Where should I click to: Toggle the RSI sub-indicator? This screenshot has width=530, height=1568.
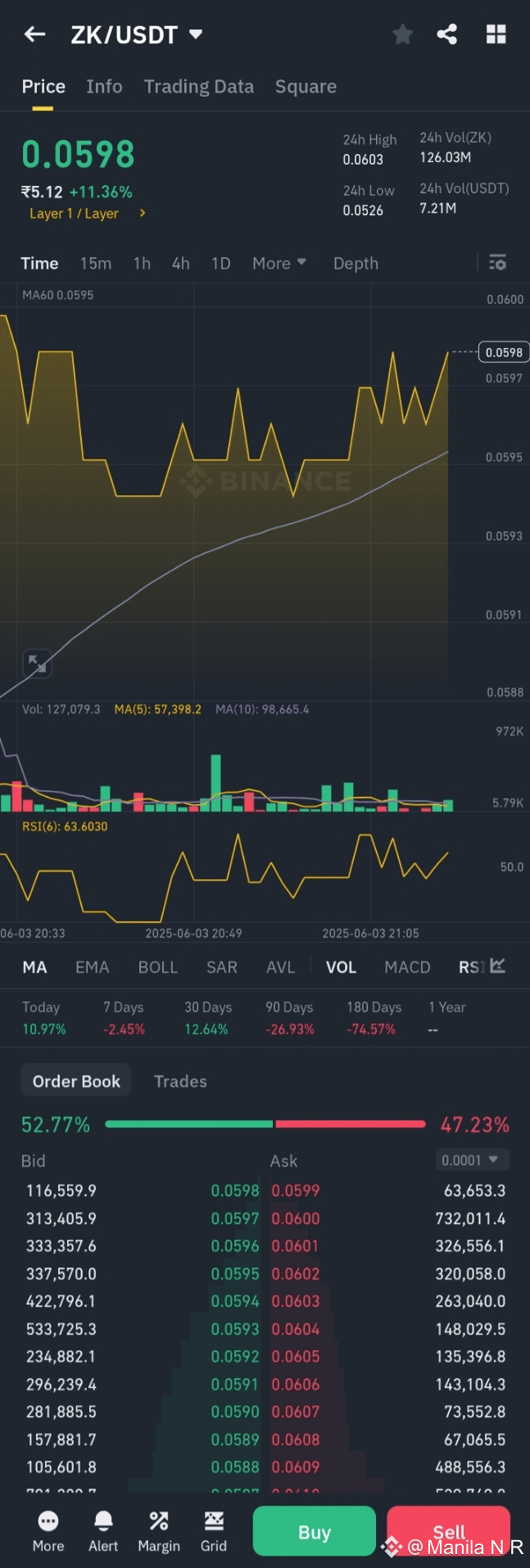pyautogui.click(x=471, y=967)
